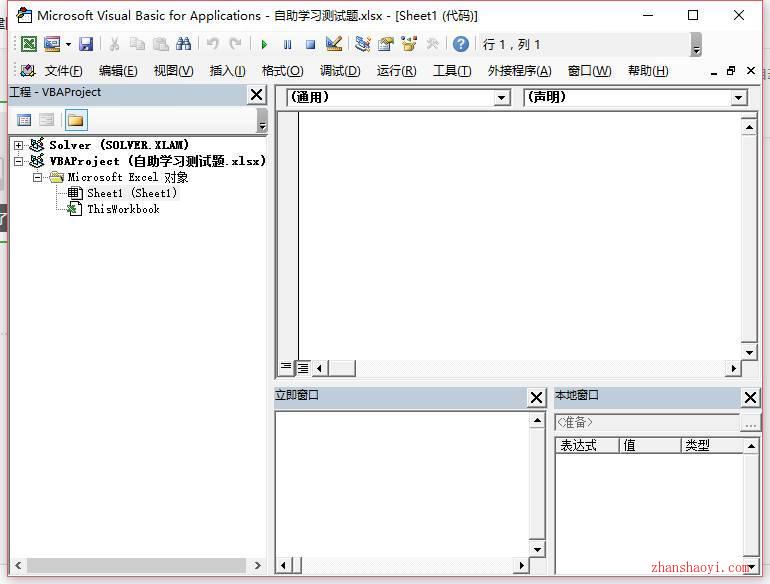This screenshot has width=770, height=584.
Task: Open Find with the binoculars icon
Action: [184, 45]
